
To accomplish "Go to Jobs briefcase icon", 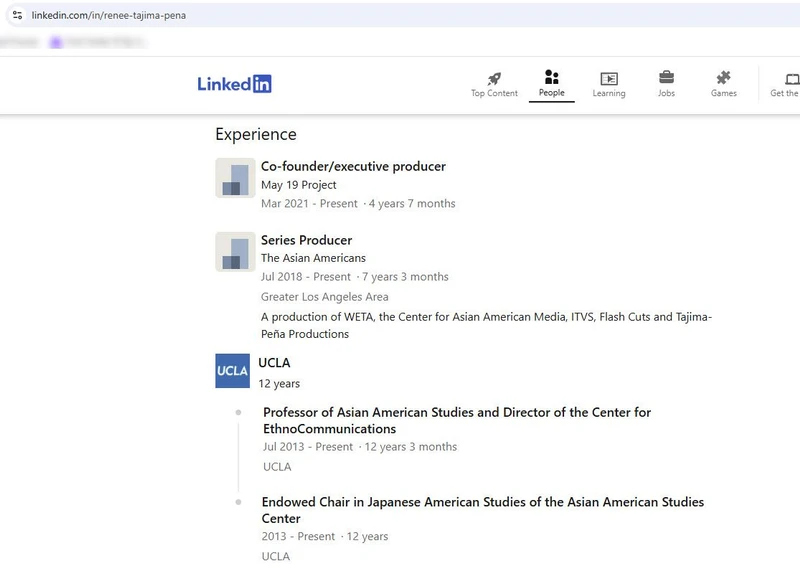I will tap(666, 78).
